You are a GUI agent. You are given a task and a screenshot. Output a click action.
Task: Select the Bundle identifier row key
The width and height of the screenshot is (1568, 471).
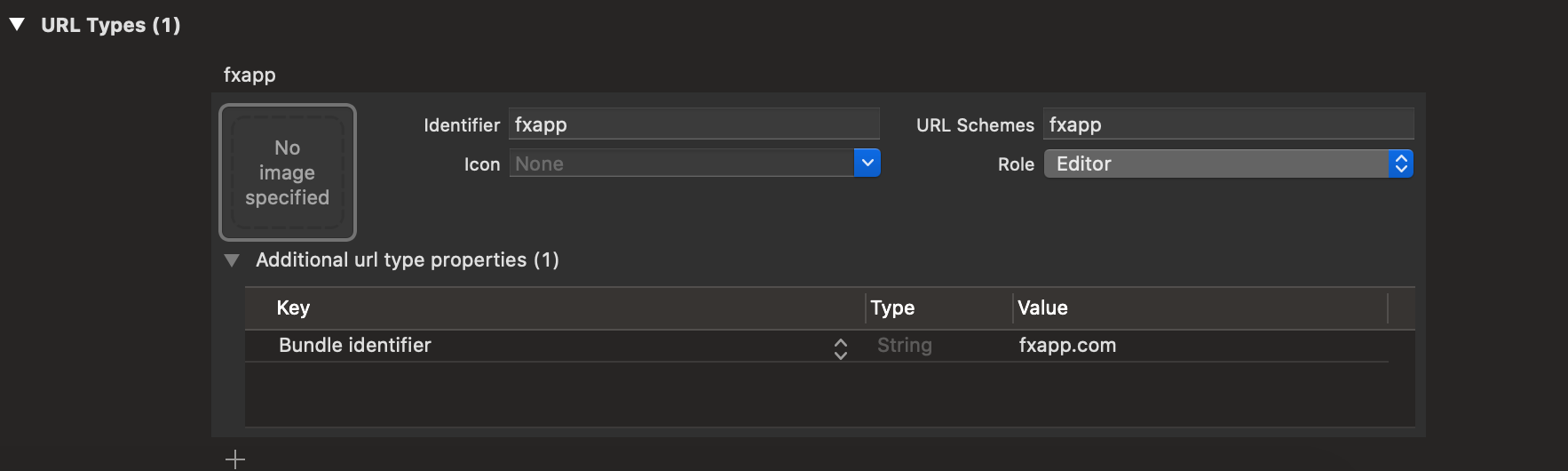tap(355, 346)
